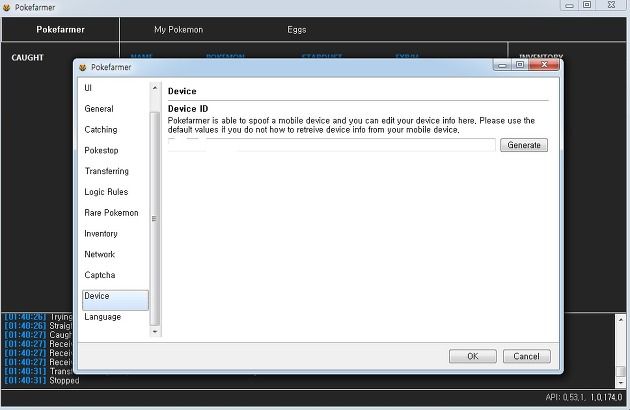This screenshot has height=410, width=630.
Task: Select the Device settings category
Action: point(115,300)
